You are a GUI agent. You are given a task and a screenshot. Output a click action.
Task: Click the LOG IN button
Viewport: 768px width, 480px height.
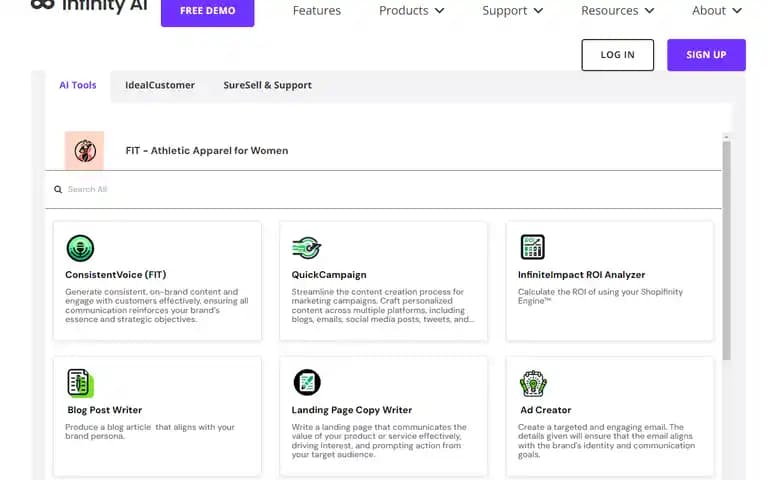pos(618,55)
